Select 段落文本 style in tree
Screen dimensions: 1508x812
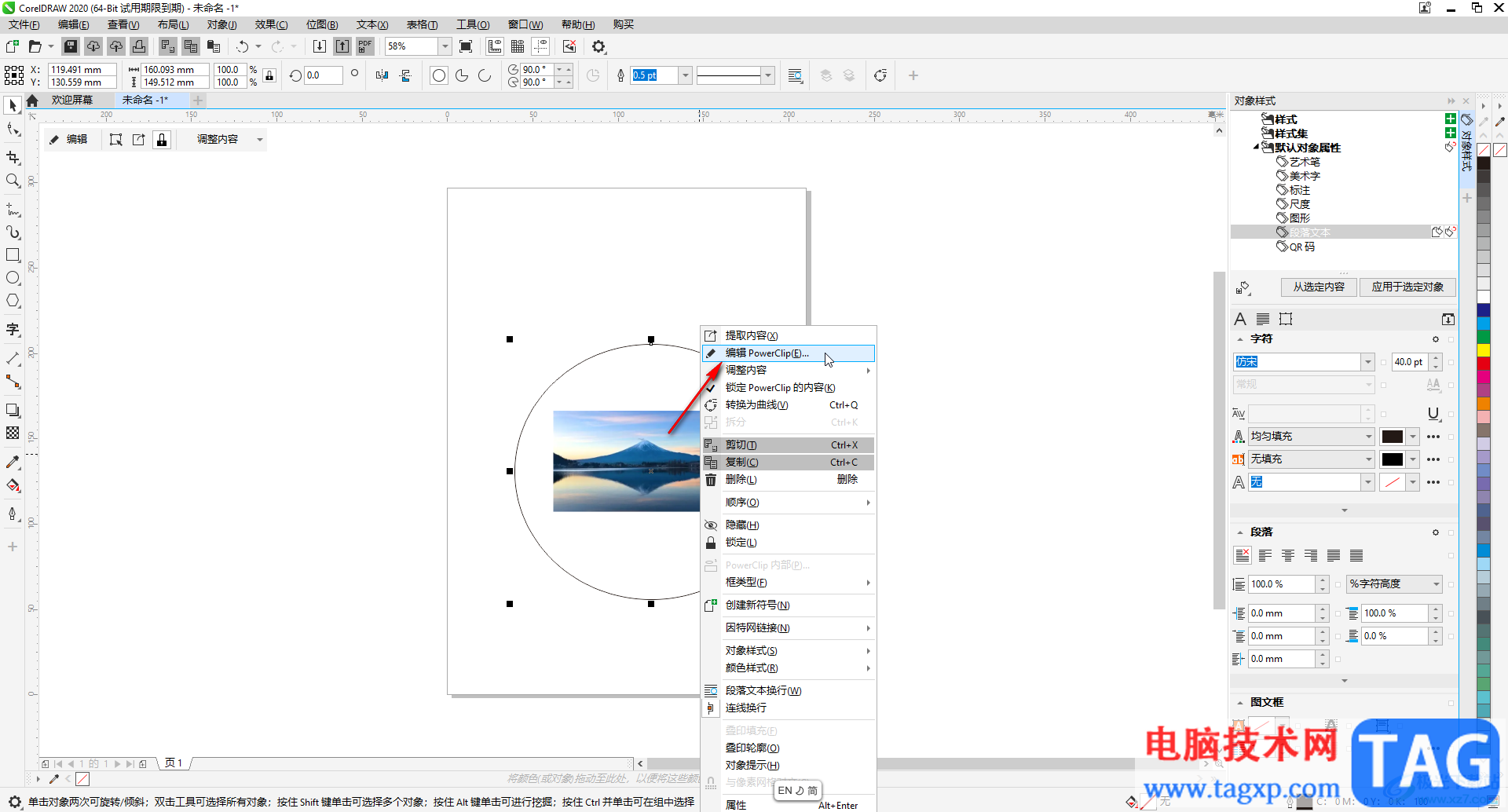[x=1309, y=232]
